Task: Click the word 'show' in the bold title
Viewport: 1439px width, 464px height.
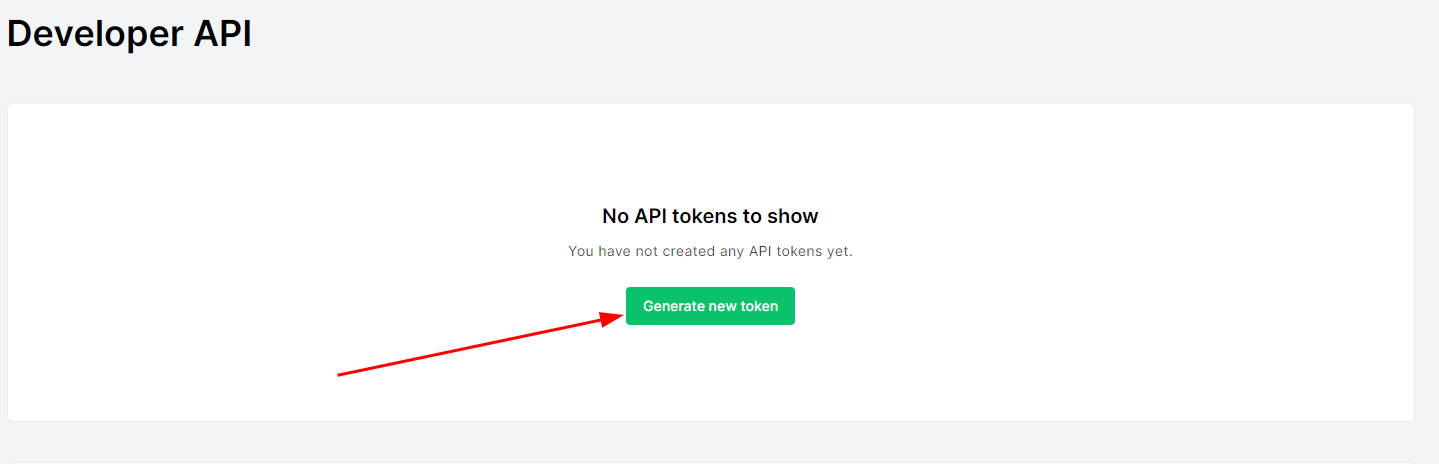Action: (x=793, y=216)
